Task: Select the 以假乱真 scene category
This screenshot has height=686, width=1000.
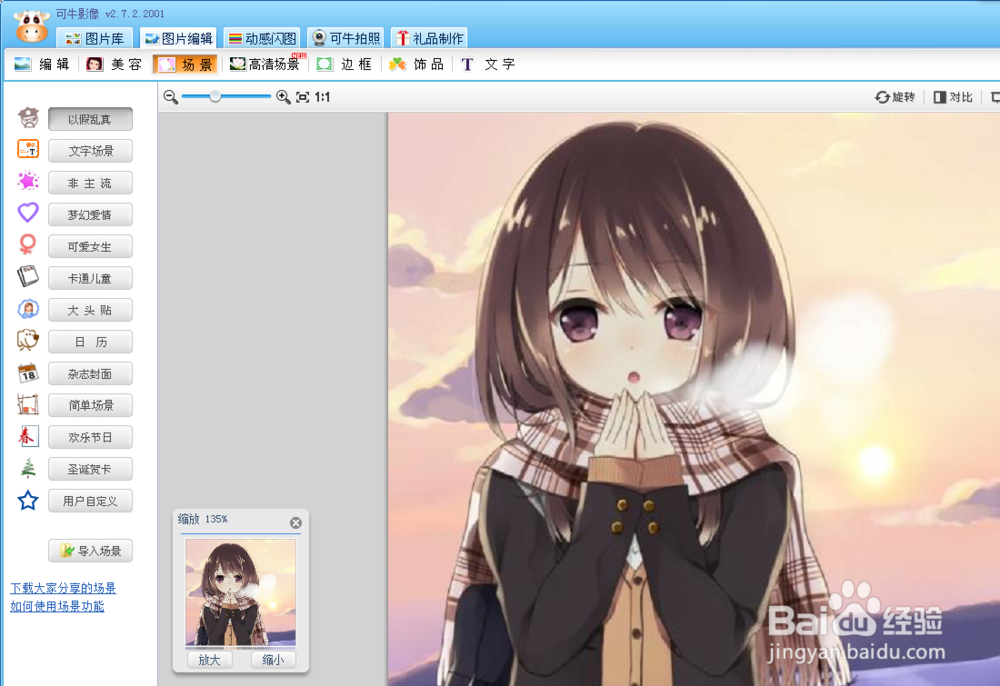Action: 91,119
